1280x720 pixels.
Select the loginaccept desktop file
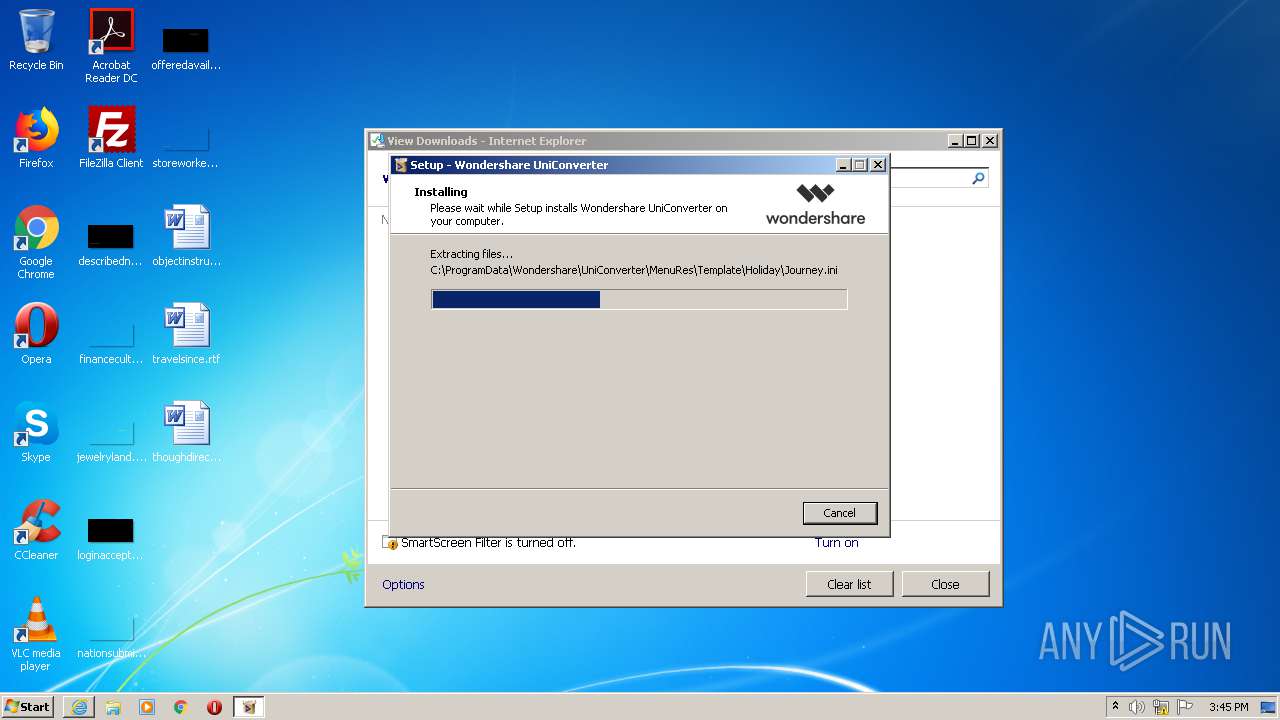click(x=111, y=538)
